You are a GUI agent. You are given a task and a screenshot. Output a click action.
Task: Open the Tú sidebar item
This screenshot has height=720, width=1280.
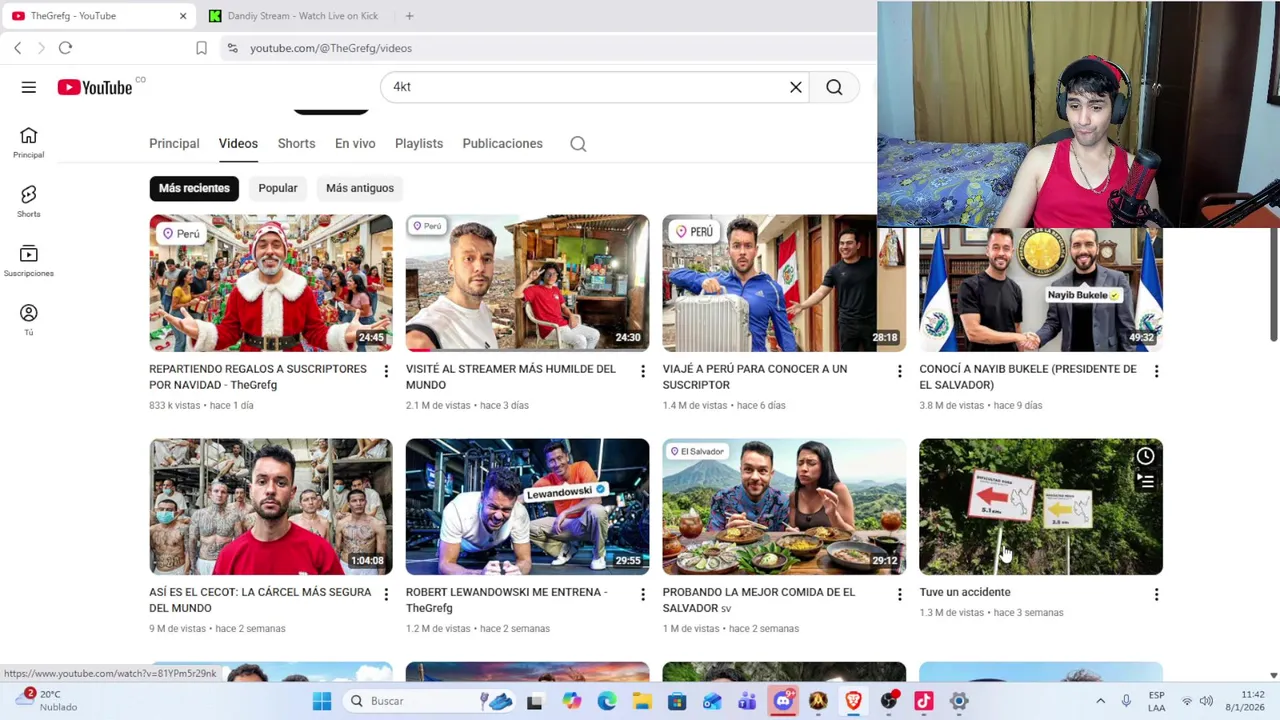(29, 320)
